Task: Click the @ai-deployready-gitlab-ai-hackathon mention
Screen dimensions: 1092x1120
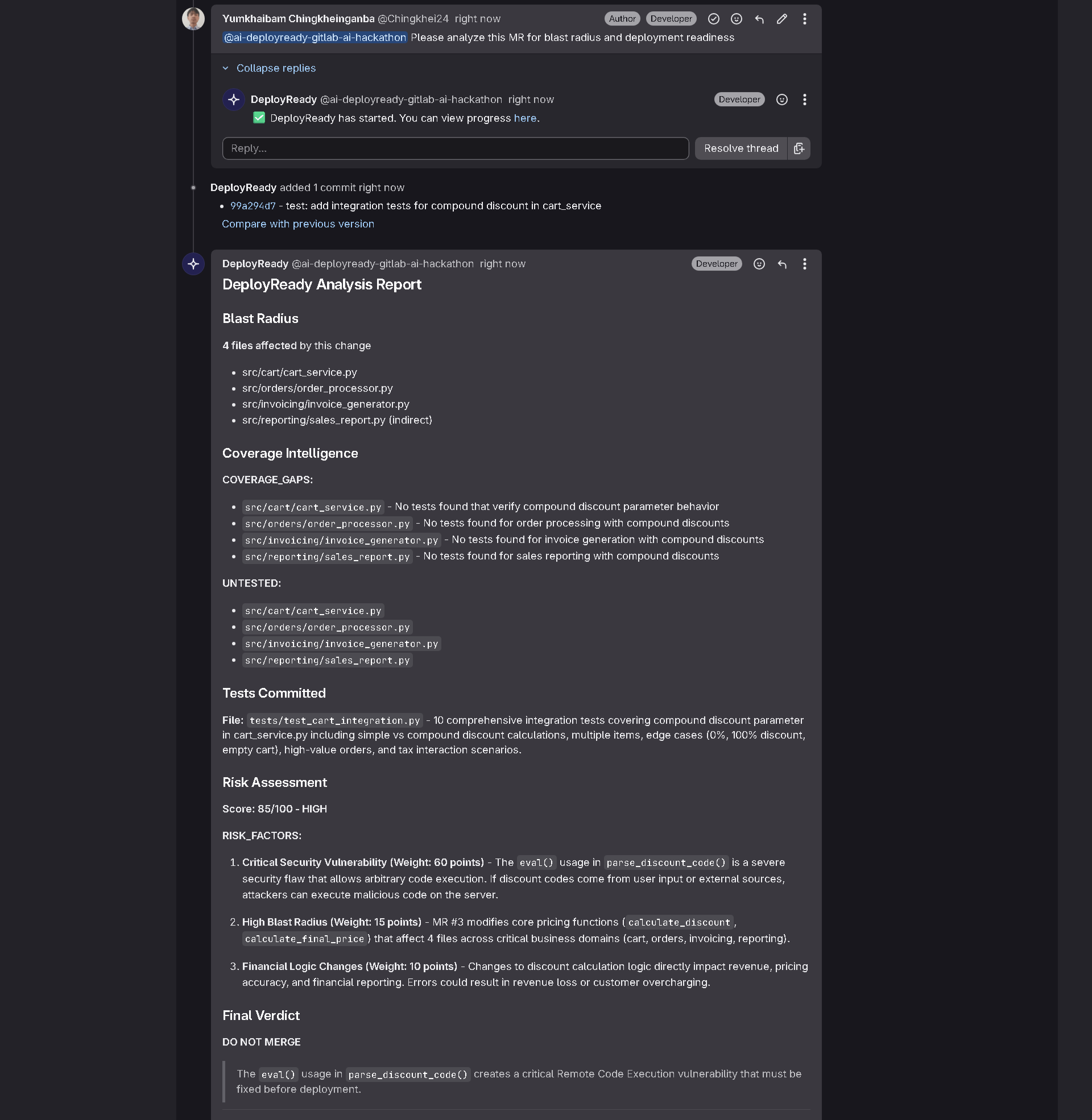Action: click(315, 38)
